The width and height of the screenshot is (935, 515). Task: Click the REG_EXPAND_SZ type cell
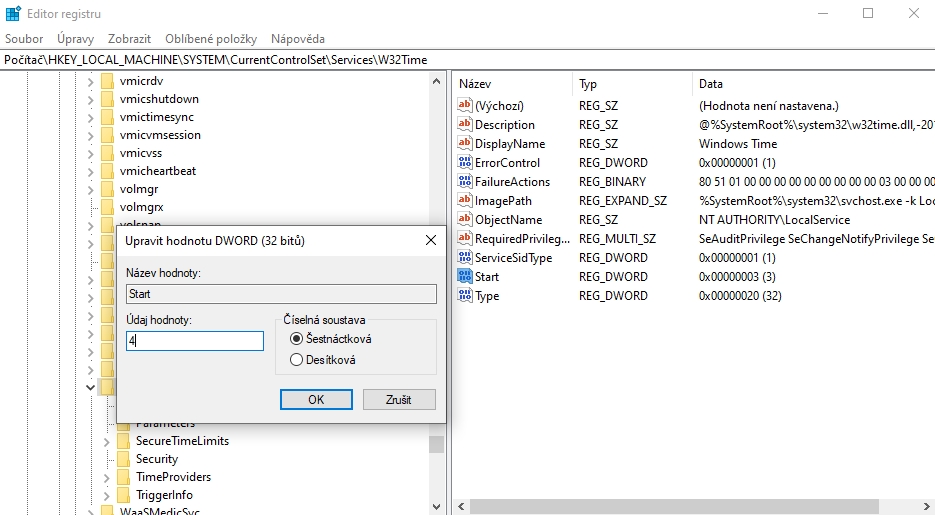click(x=623, y=201)
